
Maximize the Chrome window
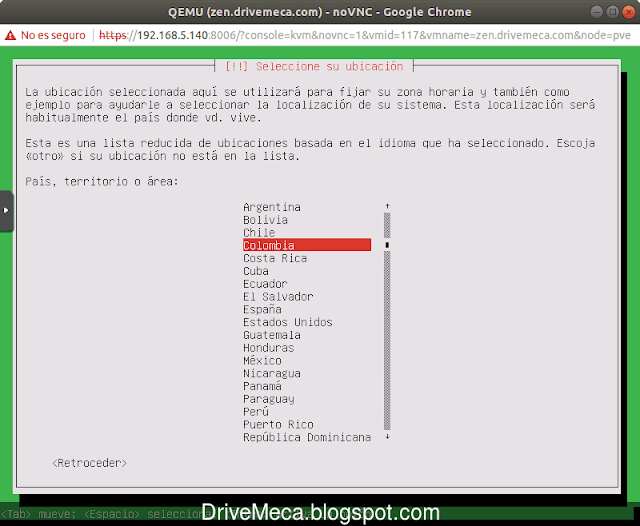click(x=612, y=12)
